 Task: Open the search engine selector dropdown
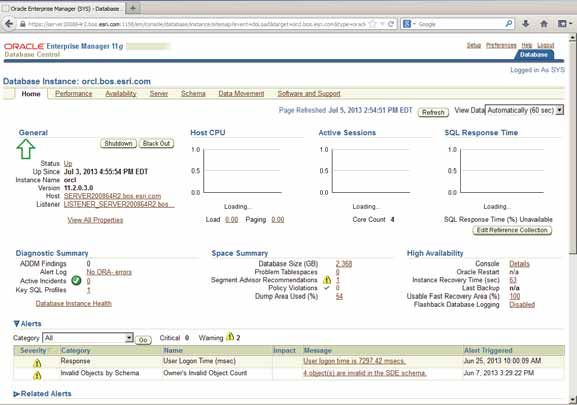[x=409, y=24]
